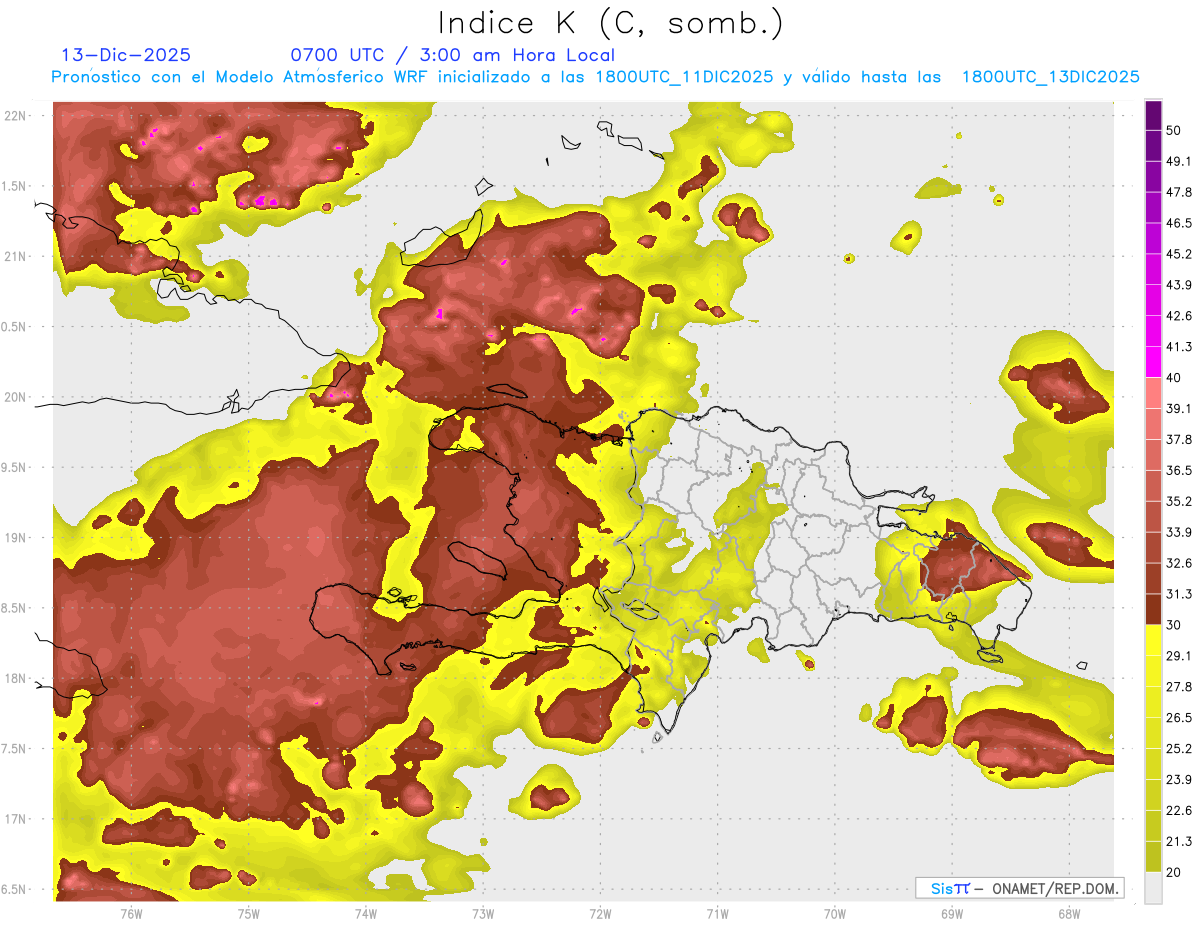This screenshot has width=1200, height=927.
Task: Click the colorbar label '47.8'
Action: point(1179,192)
